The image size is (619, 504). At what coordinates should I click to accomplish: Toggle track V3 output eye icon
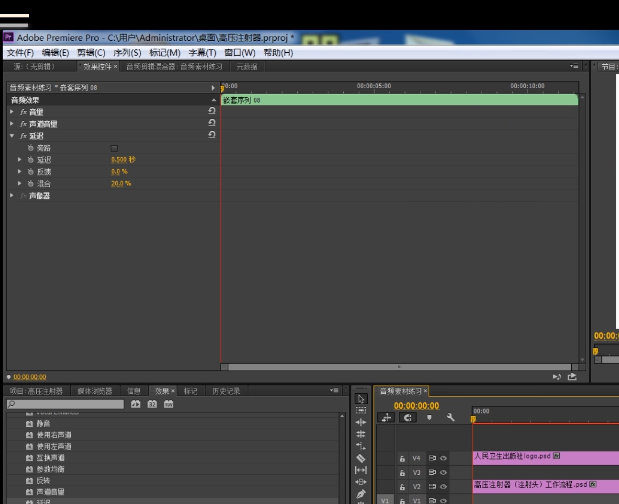click(441, 471)
